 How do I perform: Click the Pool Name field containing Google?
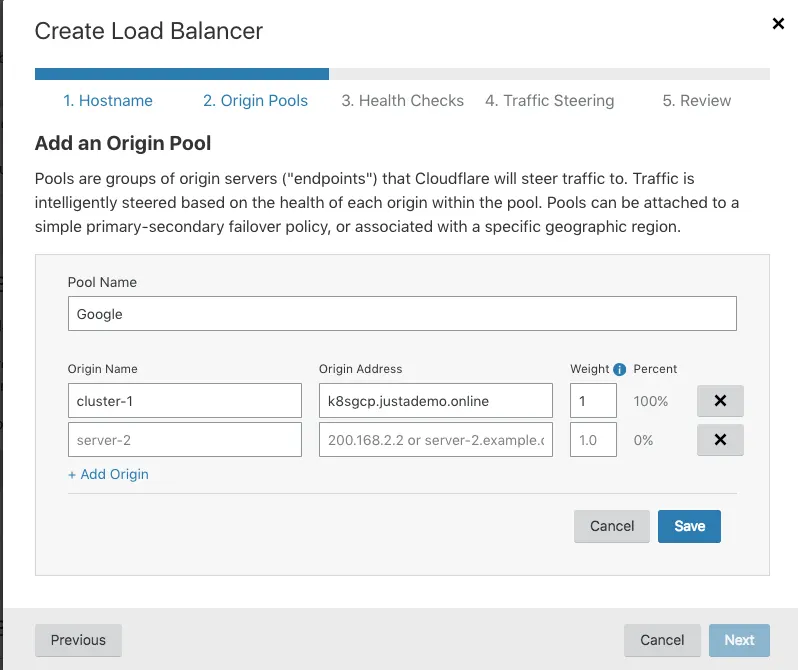402,314
